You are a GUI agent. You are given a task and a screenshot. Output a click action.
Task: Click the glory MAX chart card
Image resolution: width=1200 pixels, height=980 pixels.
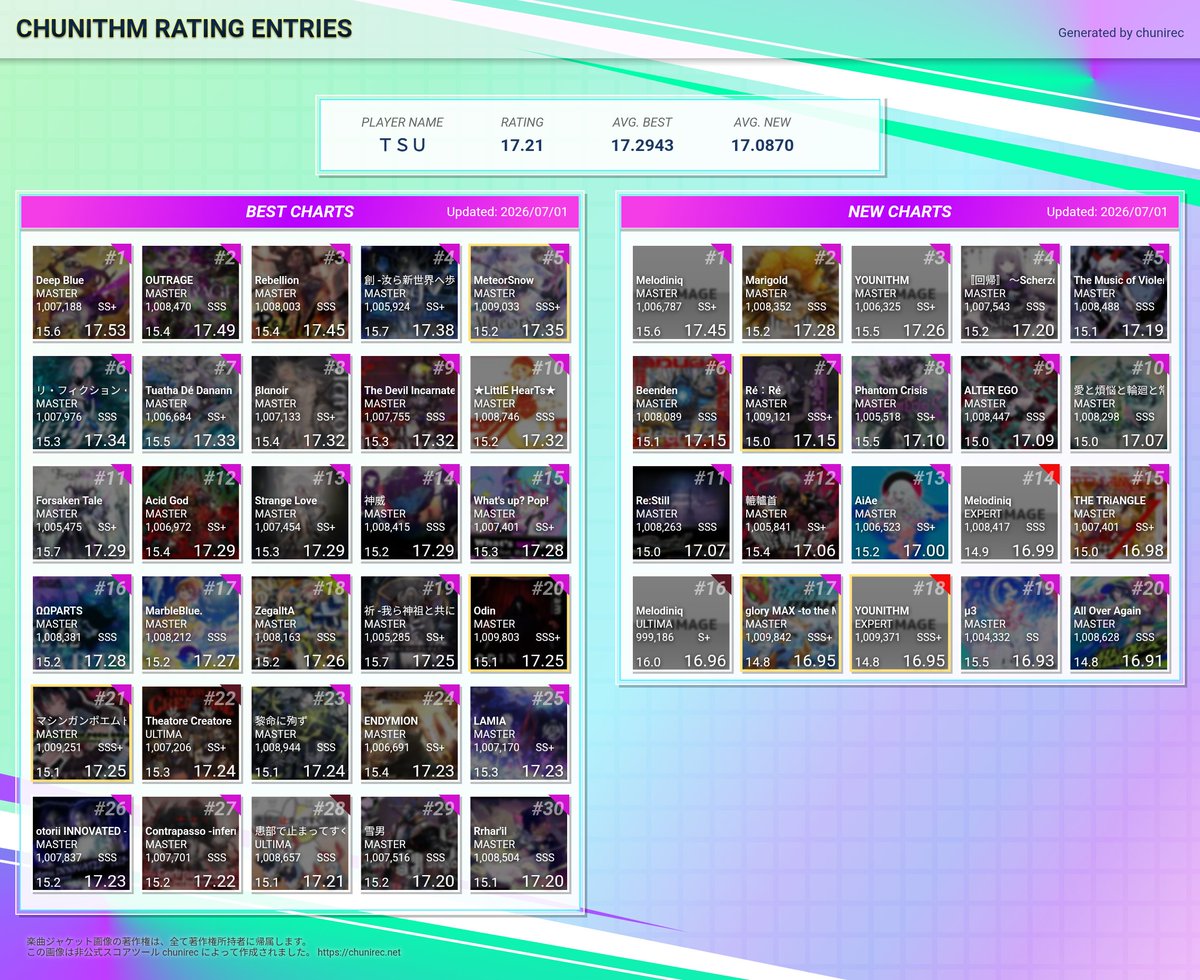790,623
